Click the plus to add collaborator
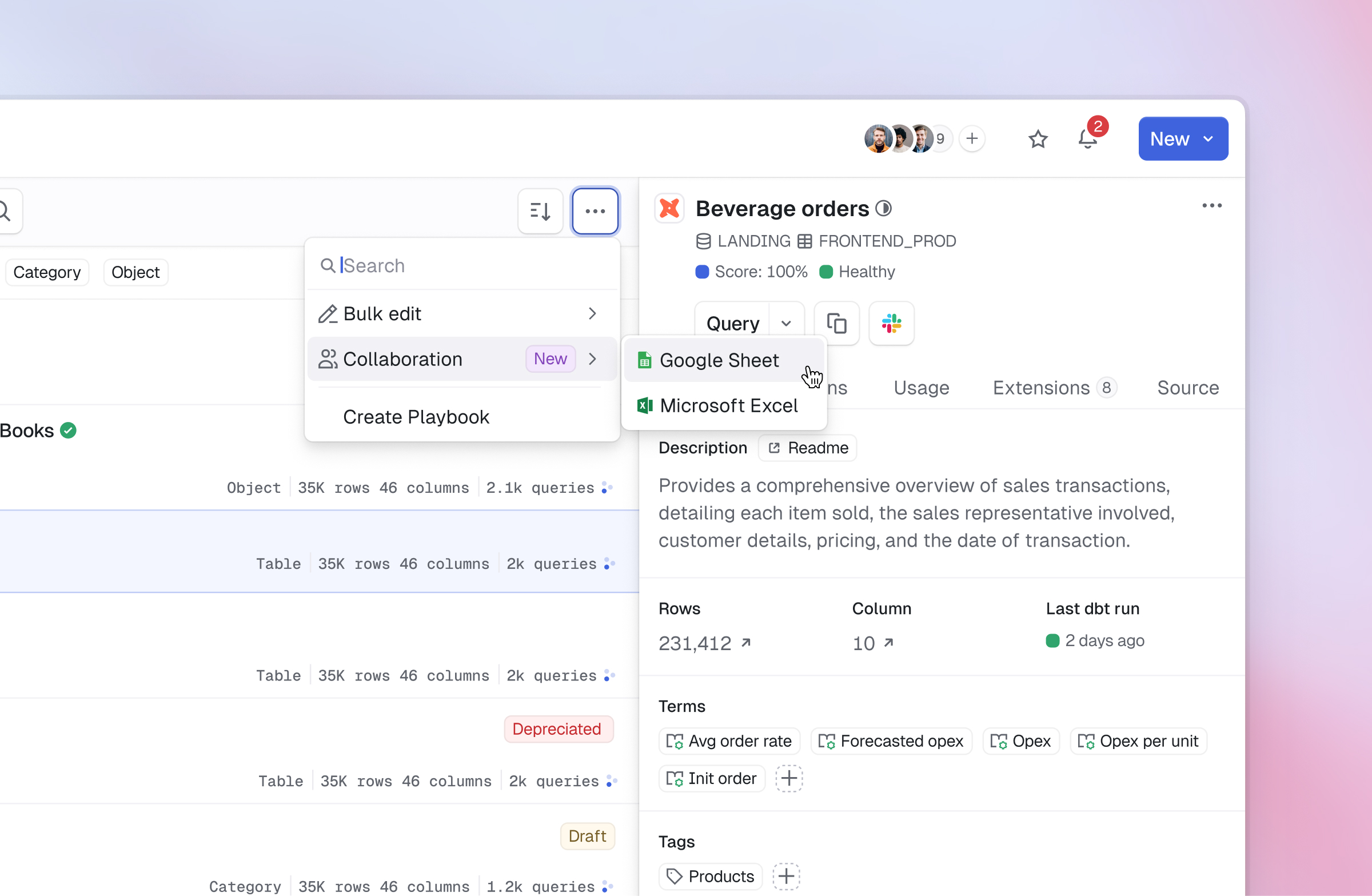Image resolution: width=1372 pixels, height=896 pixels. (972, 139)
